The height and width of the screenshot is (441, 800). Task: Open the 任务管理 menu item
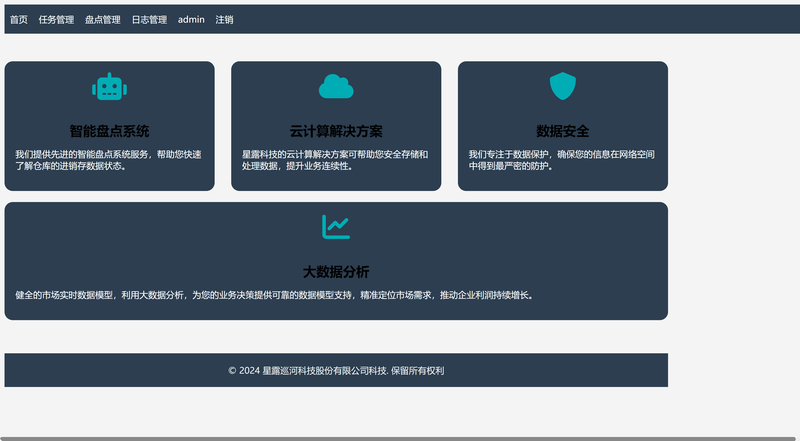tap(56, 19)
